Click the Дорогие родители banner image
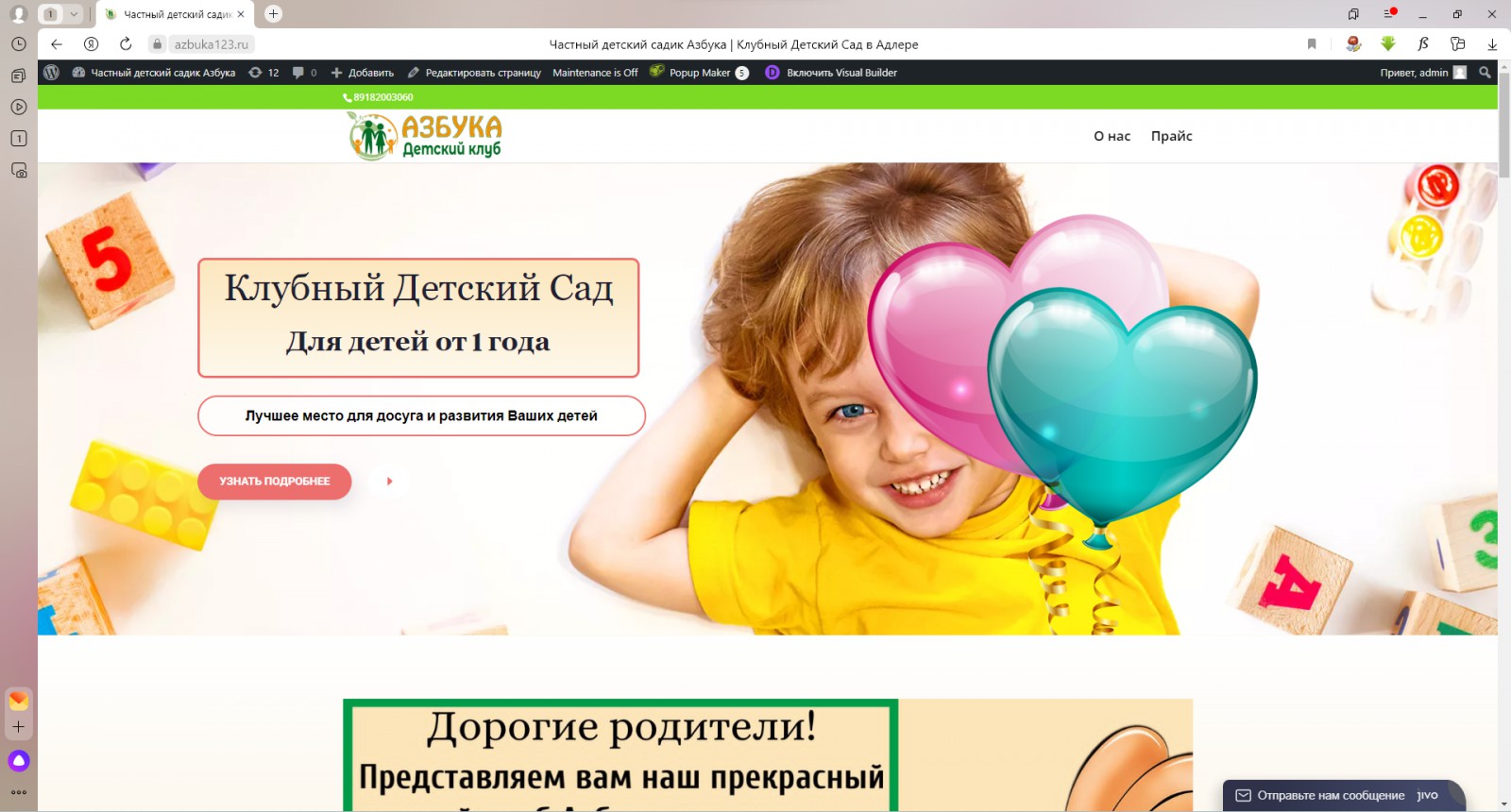This screenshot has width=1511, height=812. tap(768, 755)
